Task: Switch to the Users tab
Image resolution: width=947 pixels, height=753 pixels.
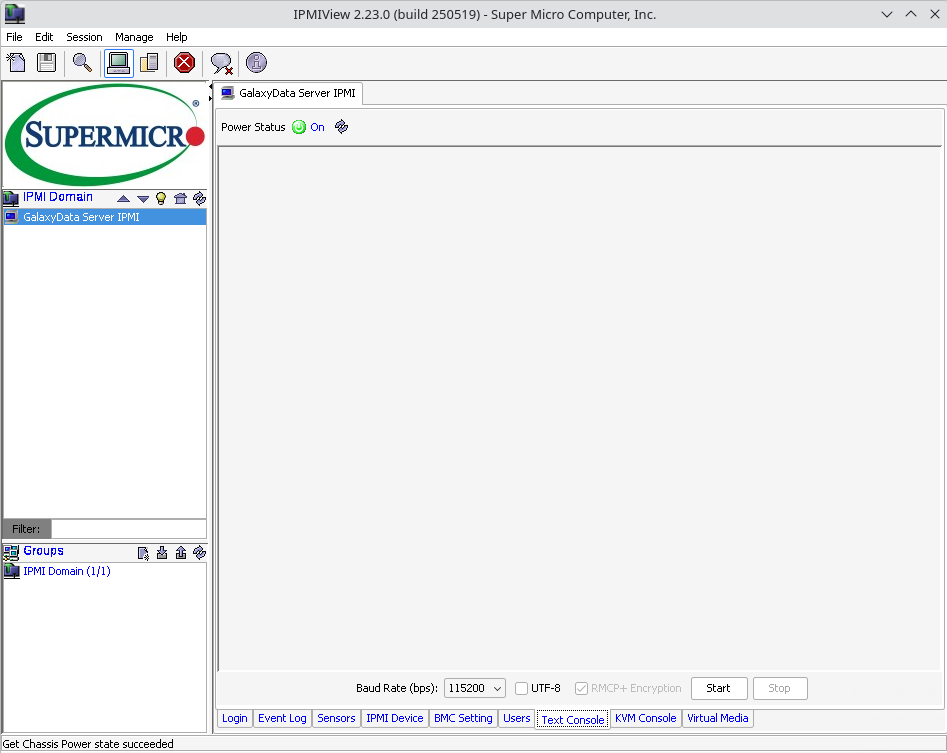Action: (x=516, y=718)
